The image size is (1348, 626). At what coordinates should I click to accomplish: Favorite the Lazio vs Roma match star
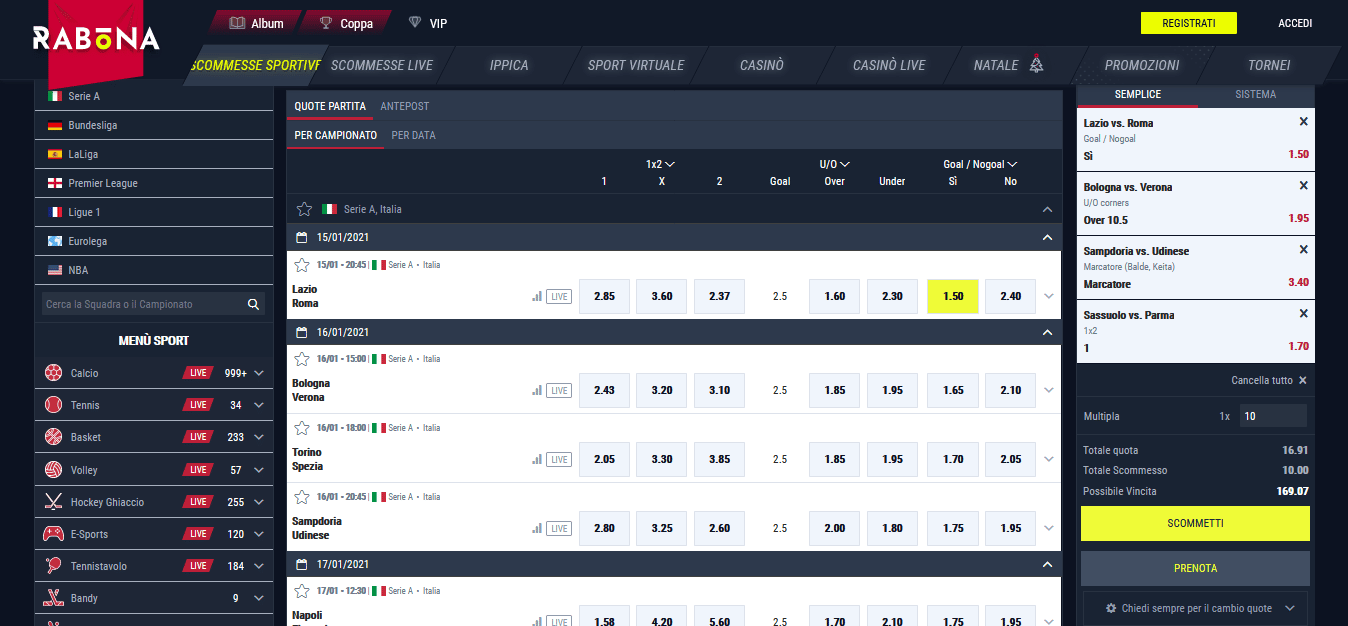pos(302,265)
